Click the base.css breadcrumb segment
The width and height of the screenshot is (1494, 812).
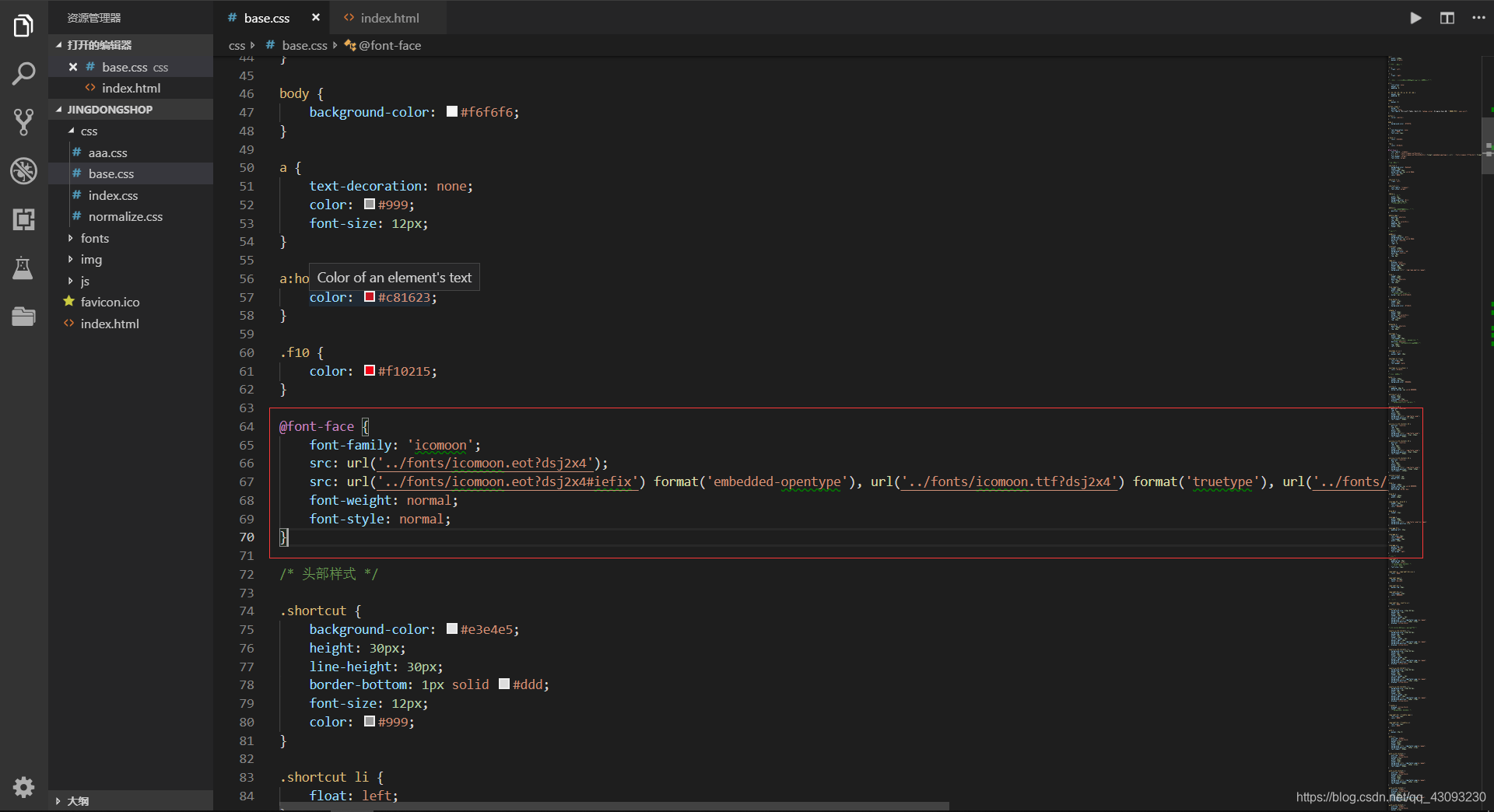[x=296, y=45]
